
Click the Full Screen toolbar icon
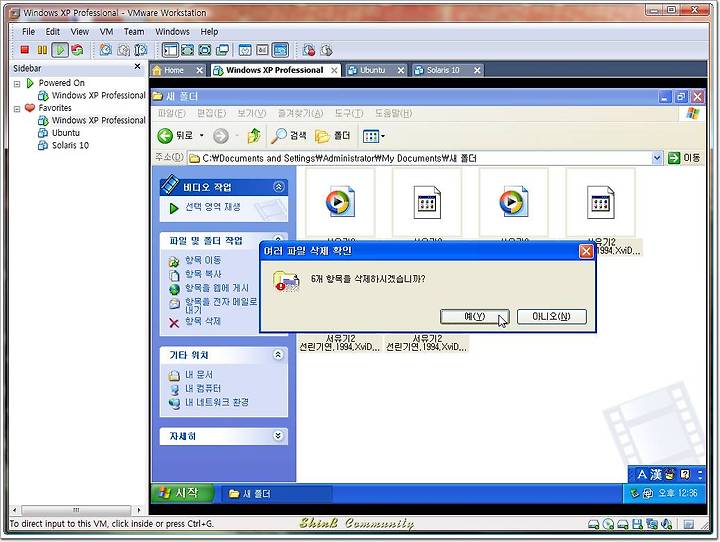(205, 50)
